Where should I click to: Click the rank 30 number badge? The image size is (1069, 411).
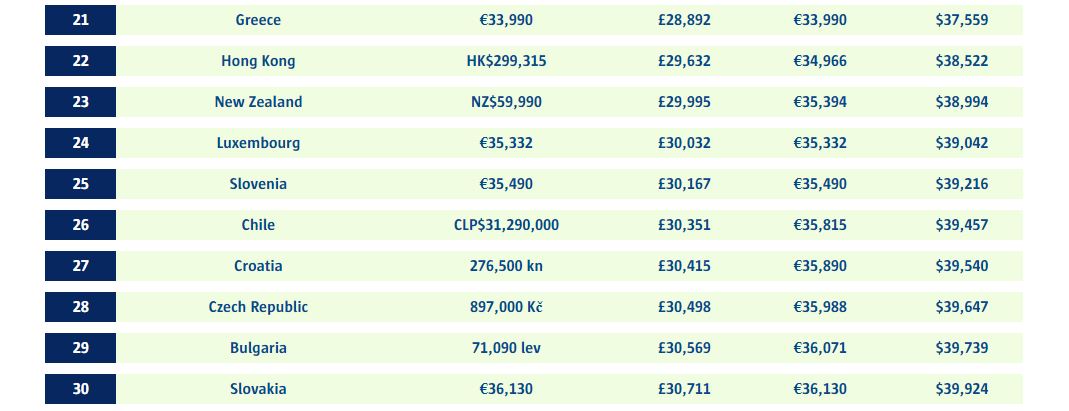coord(80,389)
